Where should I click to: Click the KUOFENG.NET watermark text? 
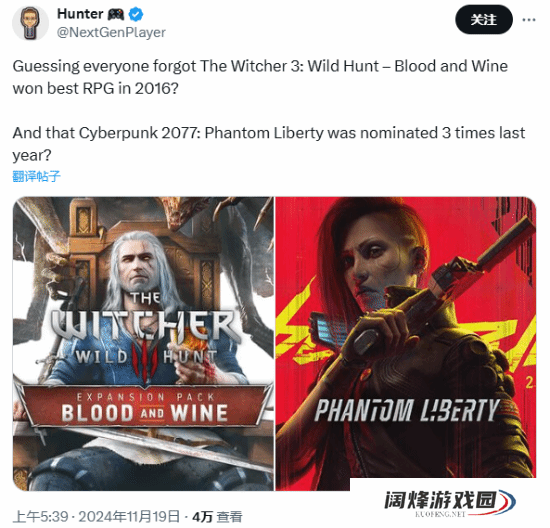(x=440, y=514)
